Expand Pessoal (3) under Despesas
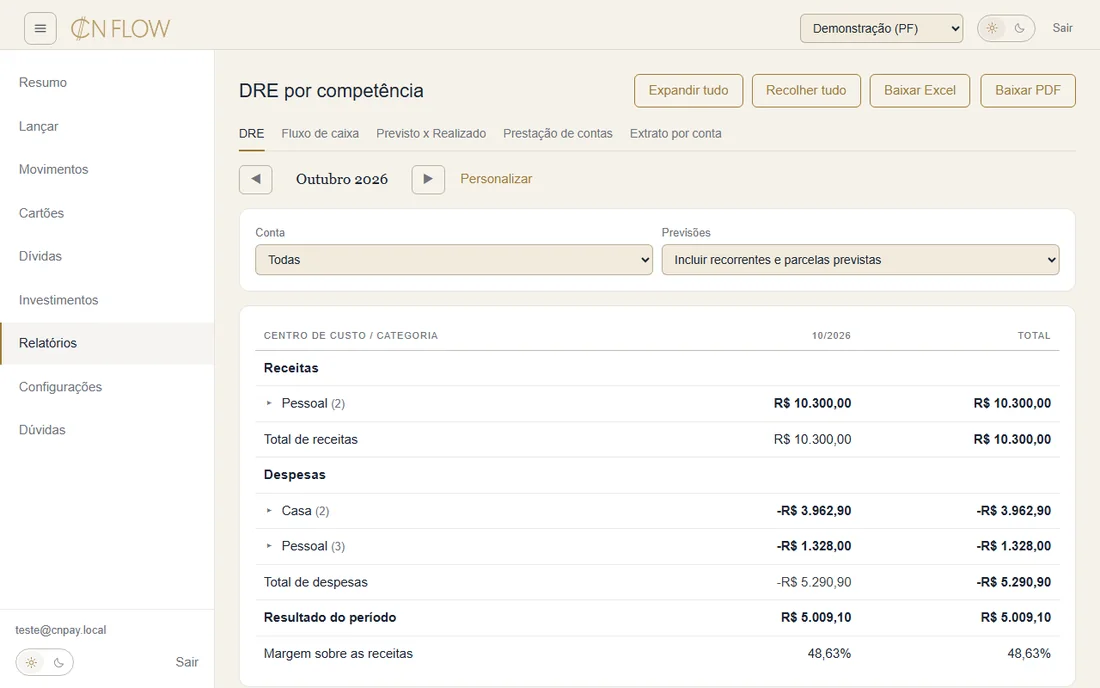Screen dimensions: 1100x688 click(x=269, y=546)
